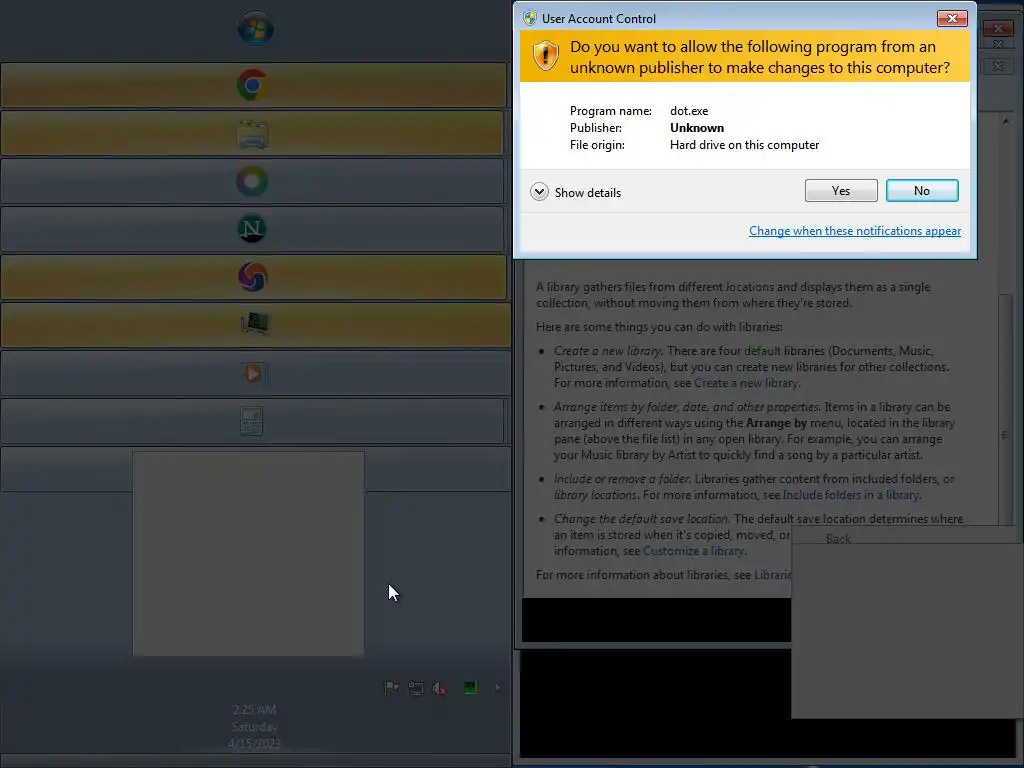The height and width of the screenshot is (768, 1024).
Task: Open 'Create a new library' help link
Action: point(746,383)
